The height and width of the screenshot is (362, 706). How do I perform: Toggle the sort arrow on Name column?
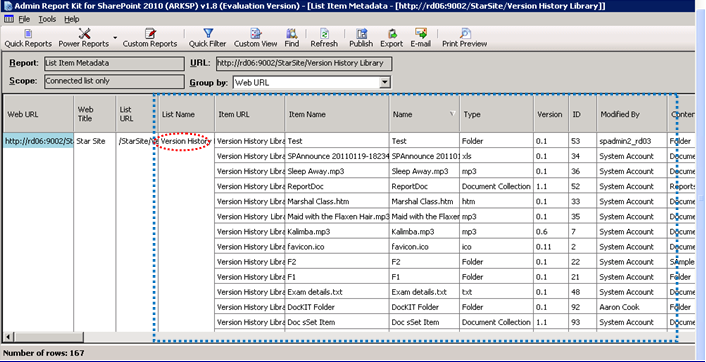click(x=453, y=114)
